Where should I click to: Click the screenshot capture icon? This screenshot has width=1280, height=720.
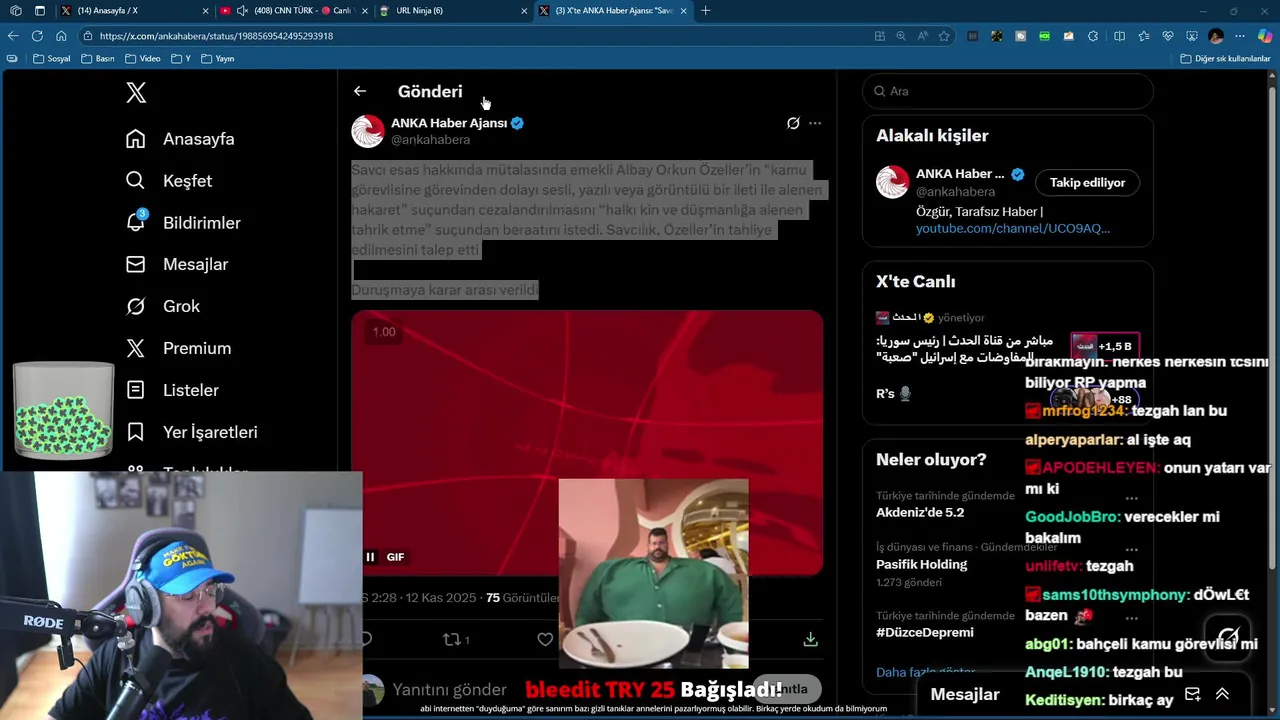tap(1192, 36)
